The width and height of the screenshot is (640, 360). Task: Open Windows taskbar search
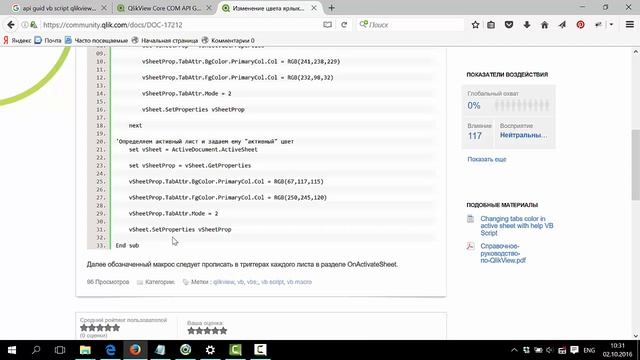tap(36, 350)
